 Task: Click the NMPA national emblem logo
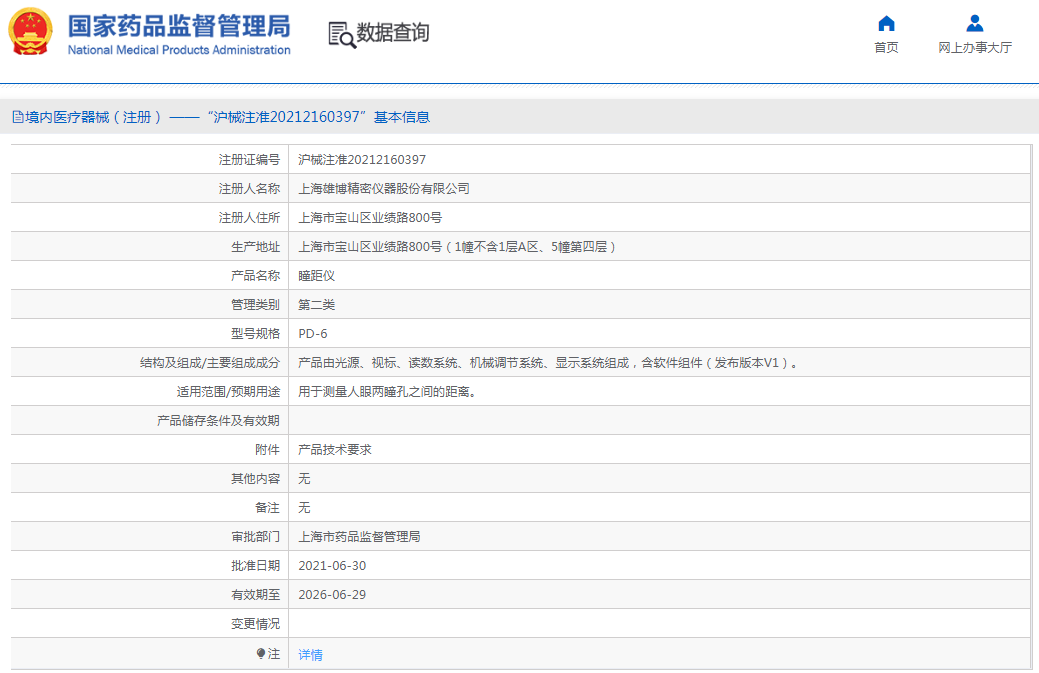click(30, 32)
